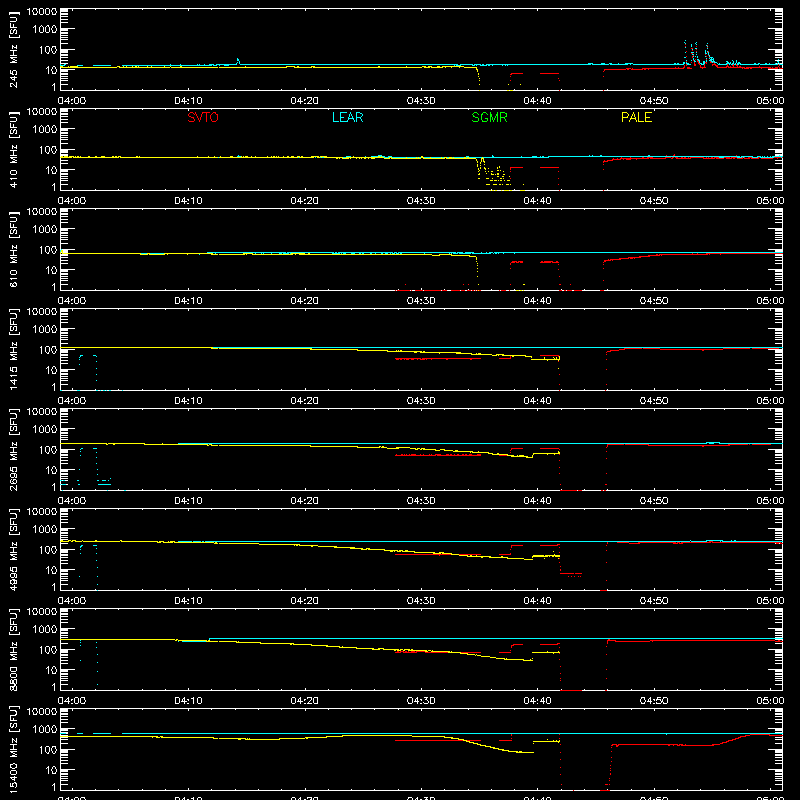The height and width of the screenshot is (800, 800).
Task: Click the yellow dotted dropout near 04:36 at 410 MHz
Action: 493,173
